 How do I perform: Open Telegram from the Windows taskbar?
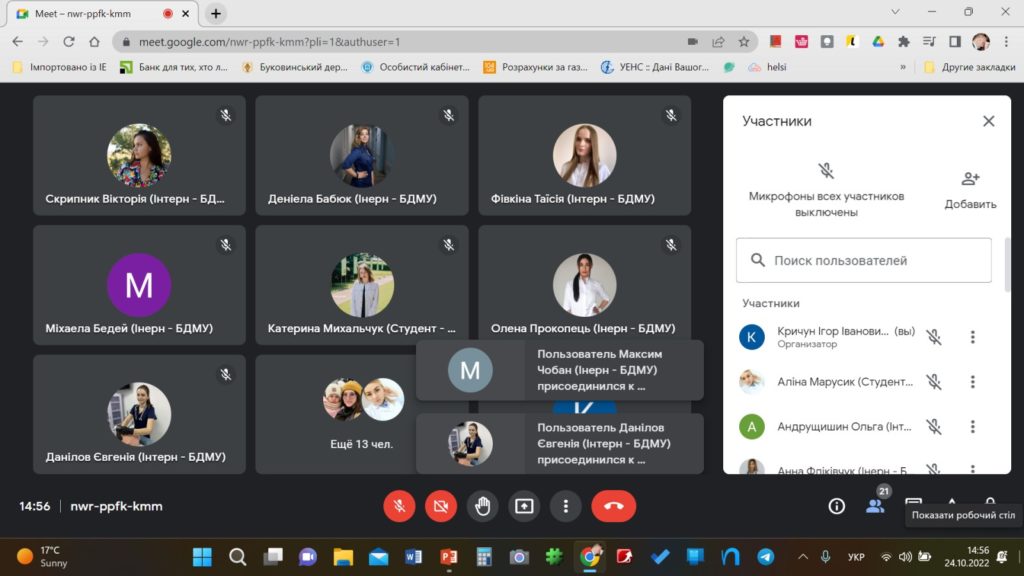766,557
